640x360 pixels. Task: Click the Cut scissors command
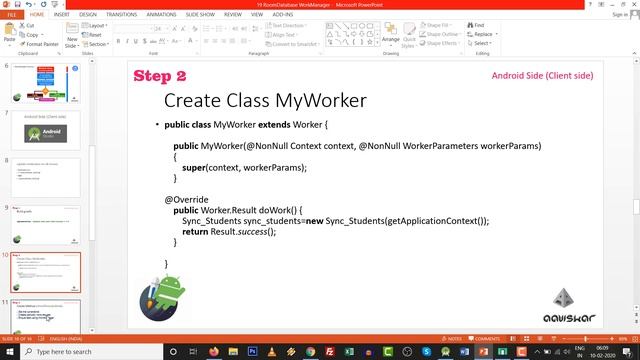(27, 25)
